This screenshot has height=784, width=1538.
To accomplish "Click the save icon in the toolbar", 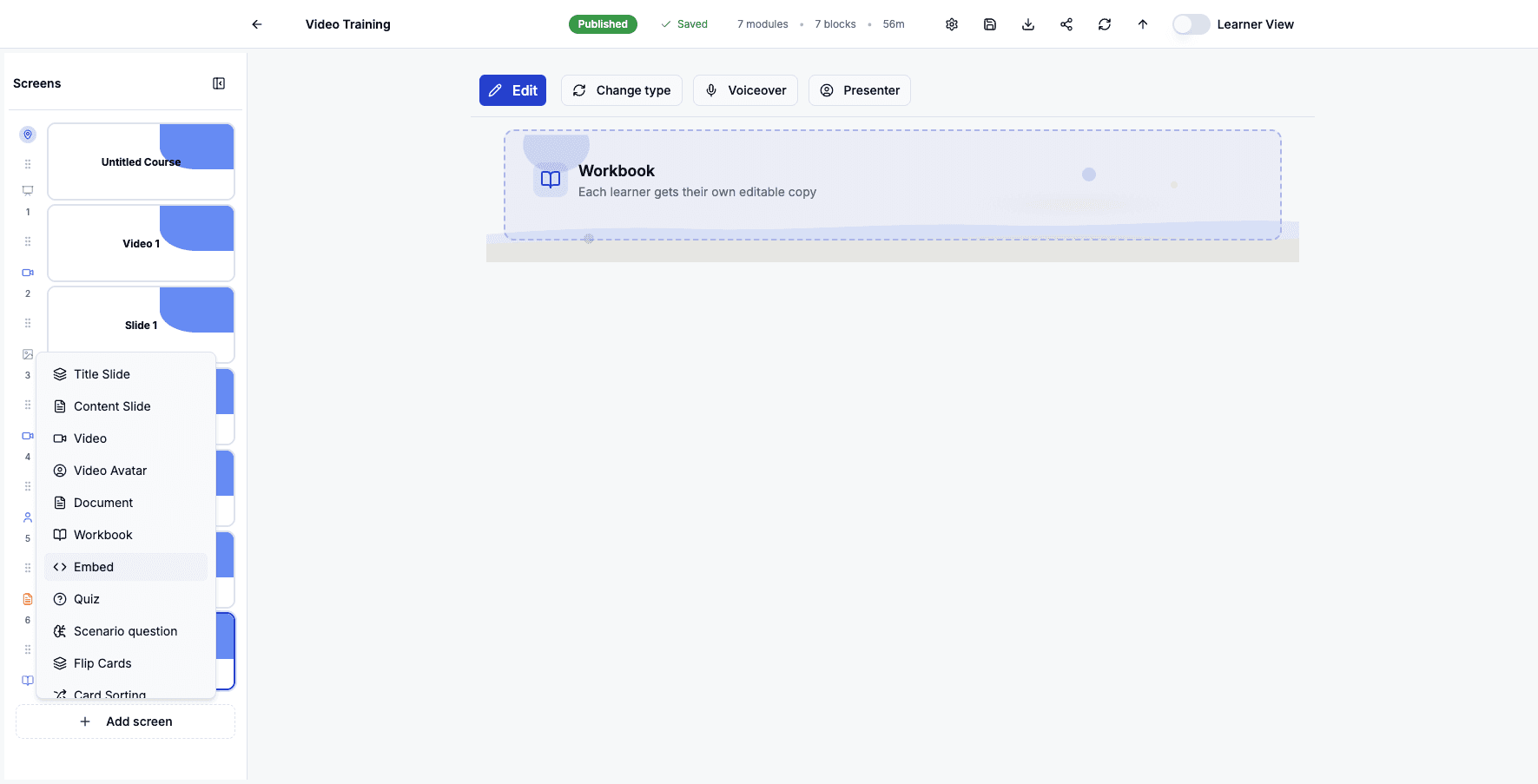I will tap(989, 23).
